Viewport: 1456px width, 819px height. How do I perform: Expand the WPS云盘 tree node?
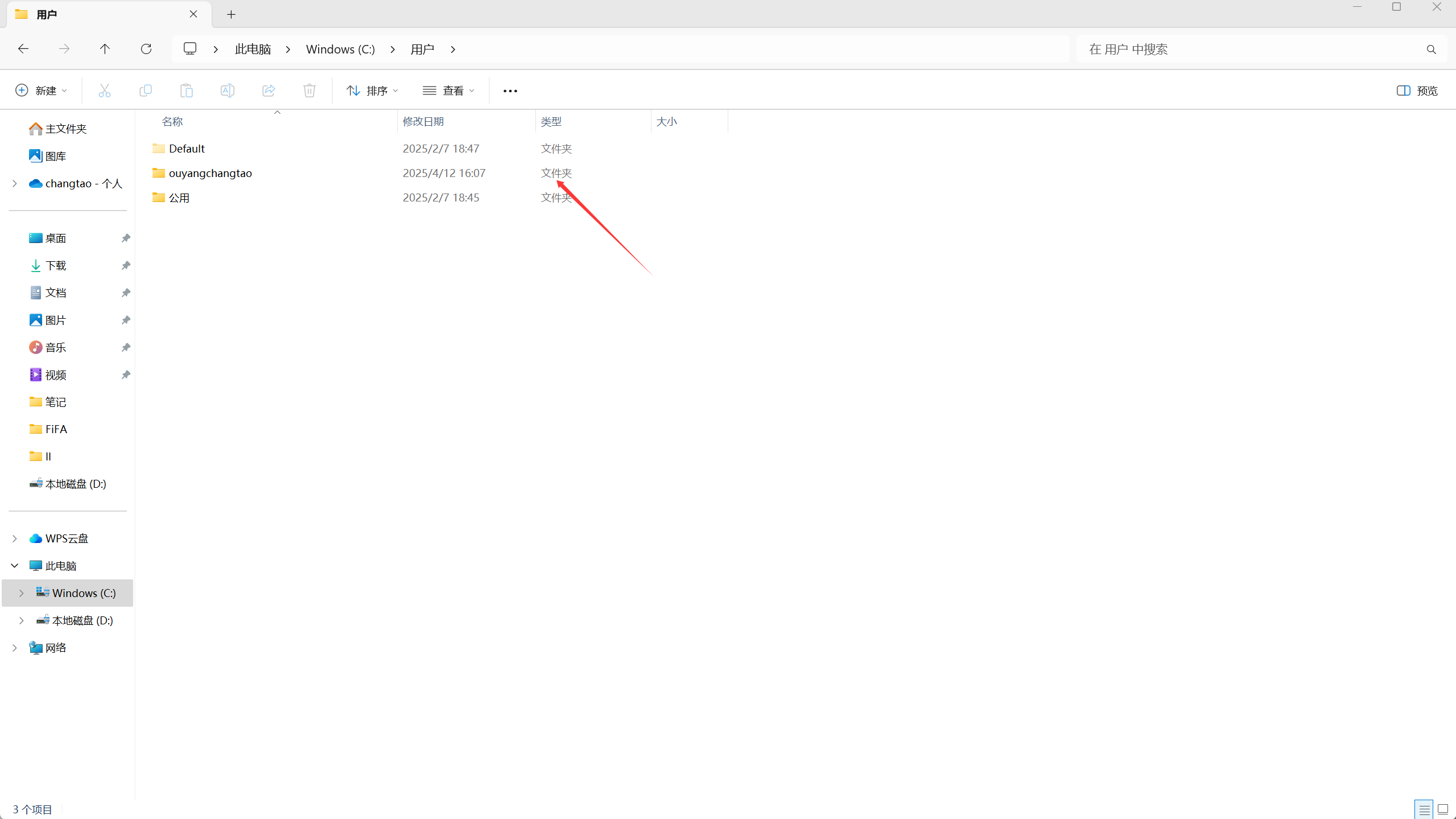[x=15, y=538]
